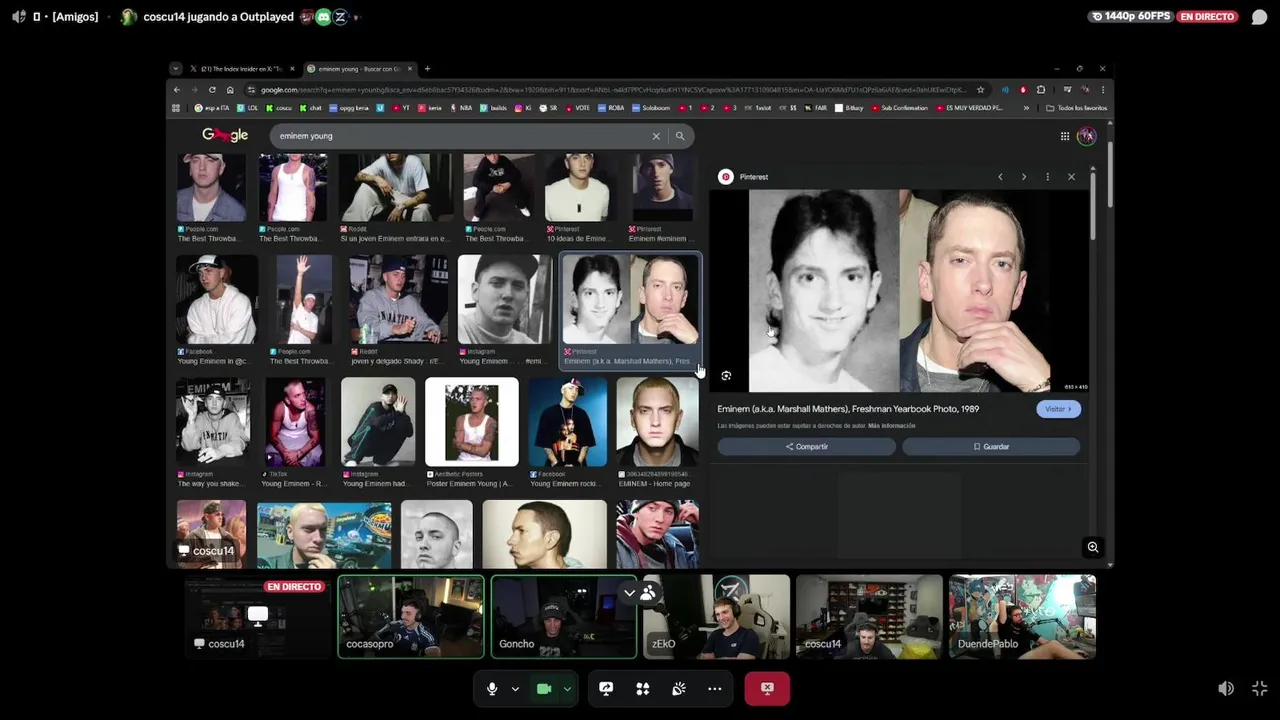This screenshot has width=1280, height=720.
Task: Click the share screen icon in call controls
Action: [x=606, y=688]
